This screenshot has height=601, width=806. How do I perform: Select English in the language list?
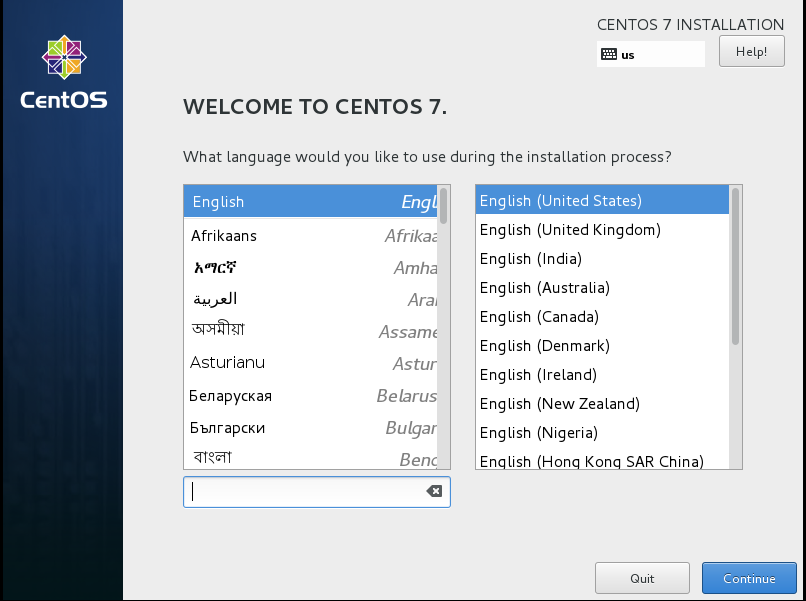point(310,202)
